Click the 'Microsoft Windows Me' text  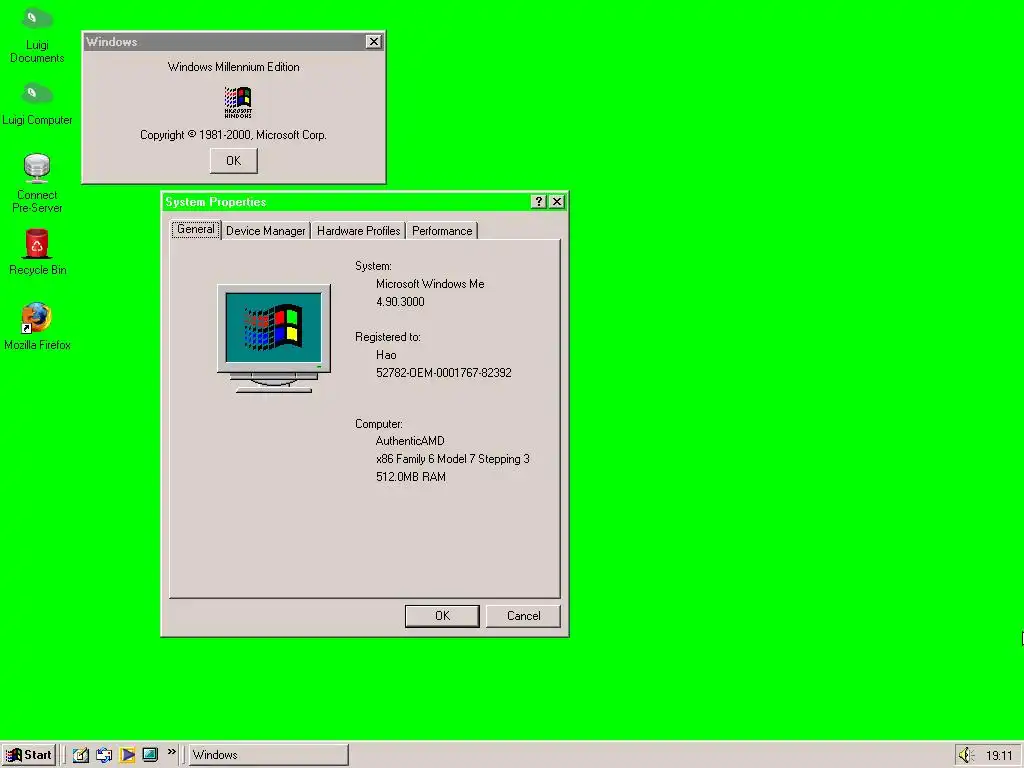coord(430,284)
